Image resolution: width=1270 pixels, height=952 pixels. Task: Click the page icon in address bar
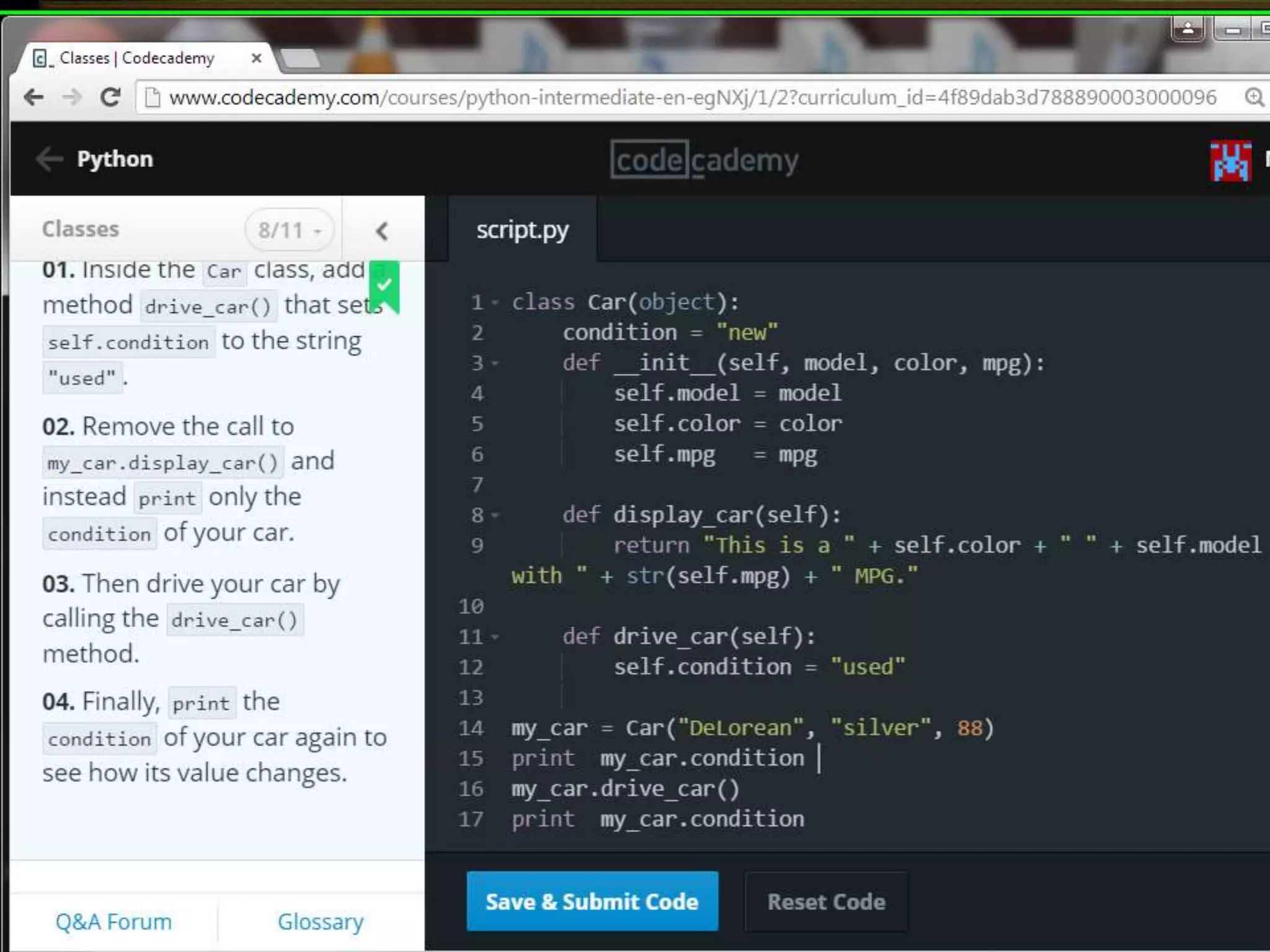pyautogui.click(x=152, y=97)
